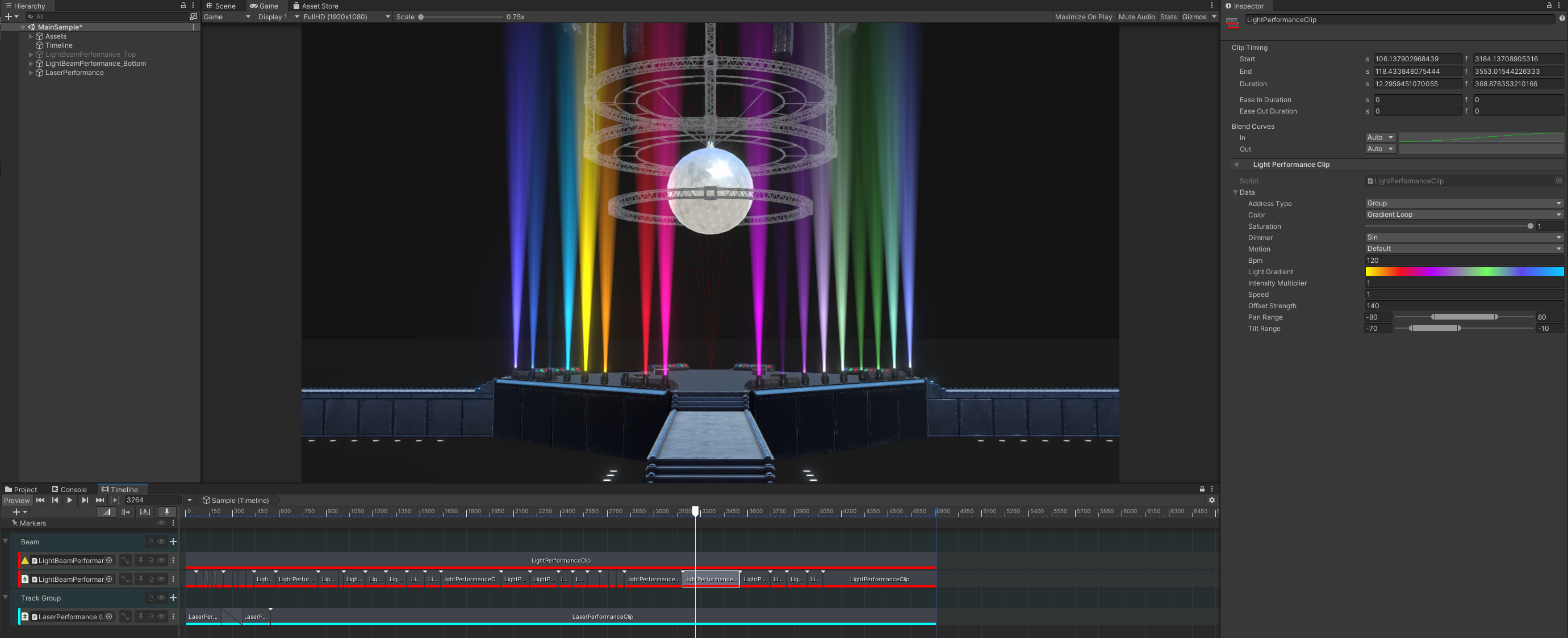
Task: Jump to the Timeline start
Action: tap(40, 500)
